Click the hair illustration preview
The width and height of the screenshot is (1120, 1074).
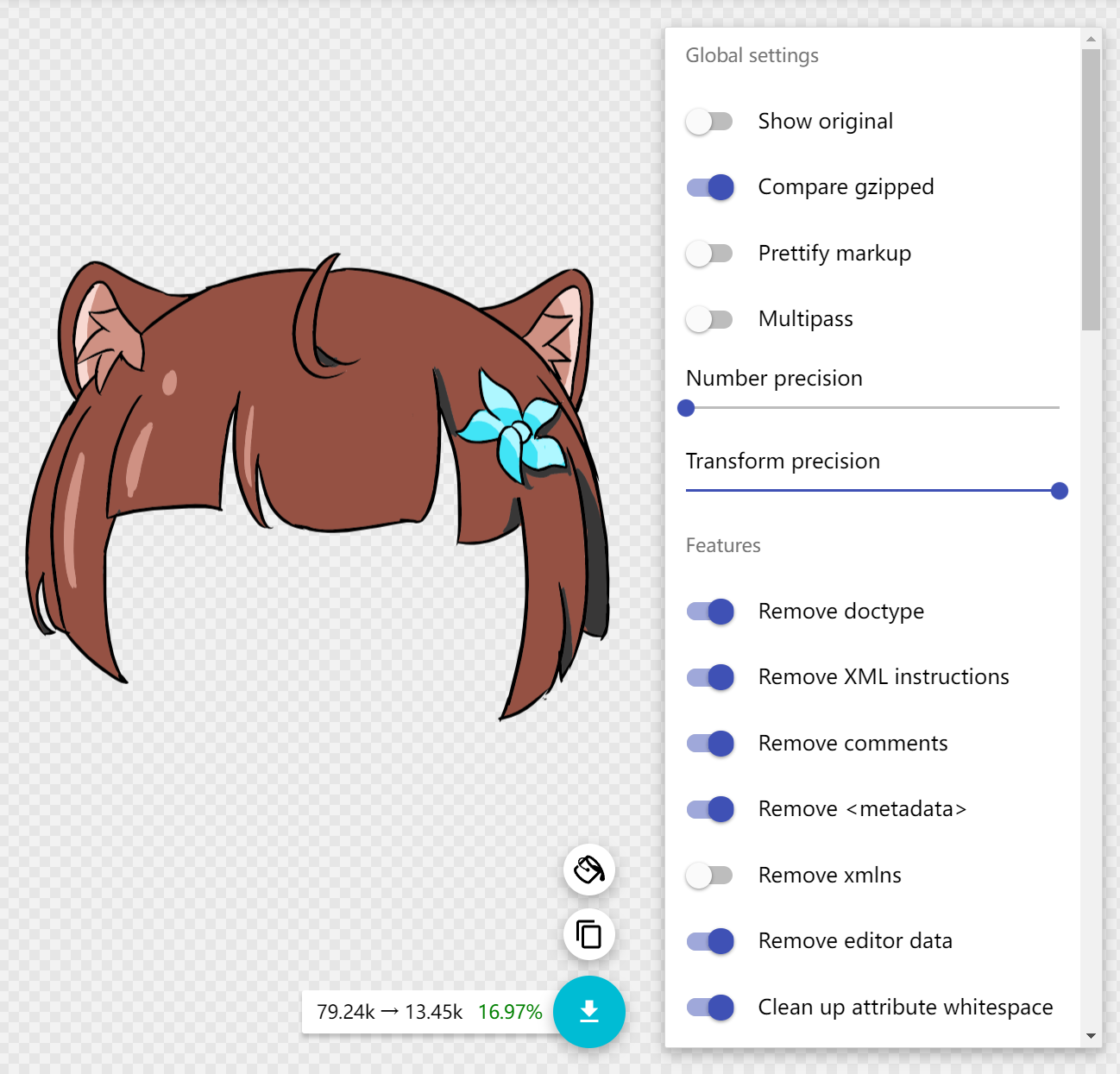pyautogui.click(x=318, y=486)
